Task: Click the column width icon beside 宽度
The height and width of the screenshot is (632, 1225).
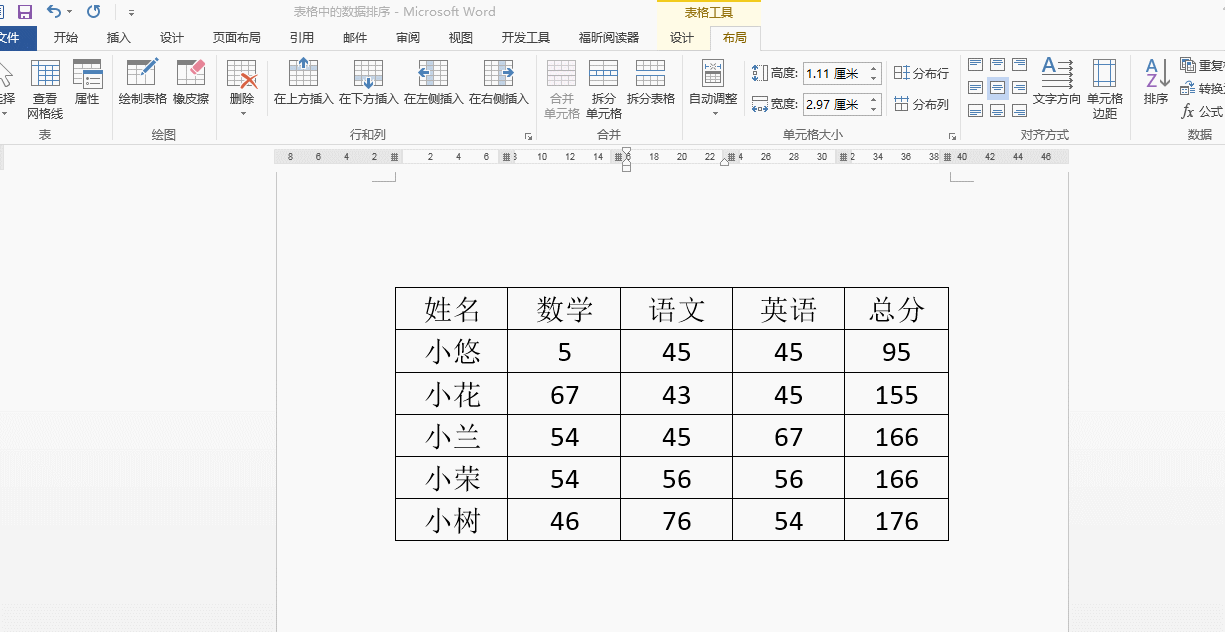Action: click(760, 104)
